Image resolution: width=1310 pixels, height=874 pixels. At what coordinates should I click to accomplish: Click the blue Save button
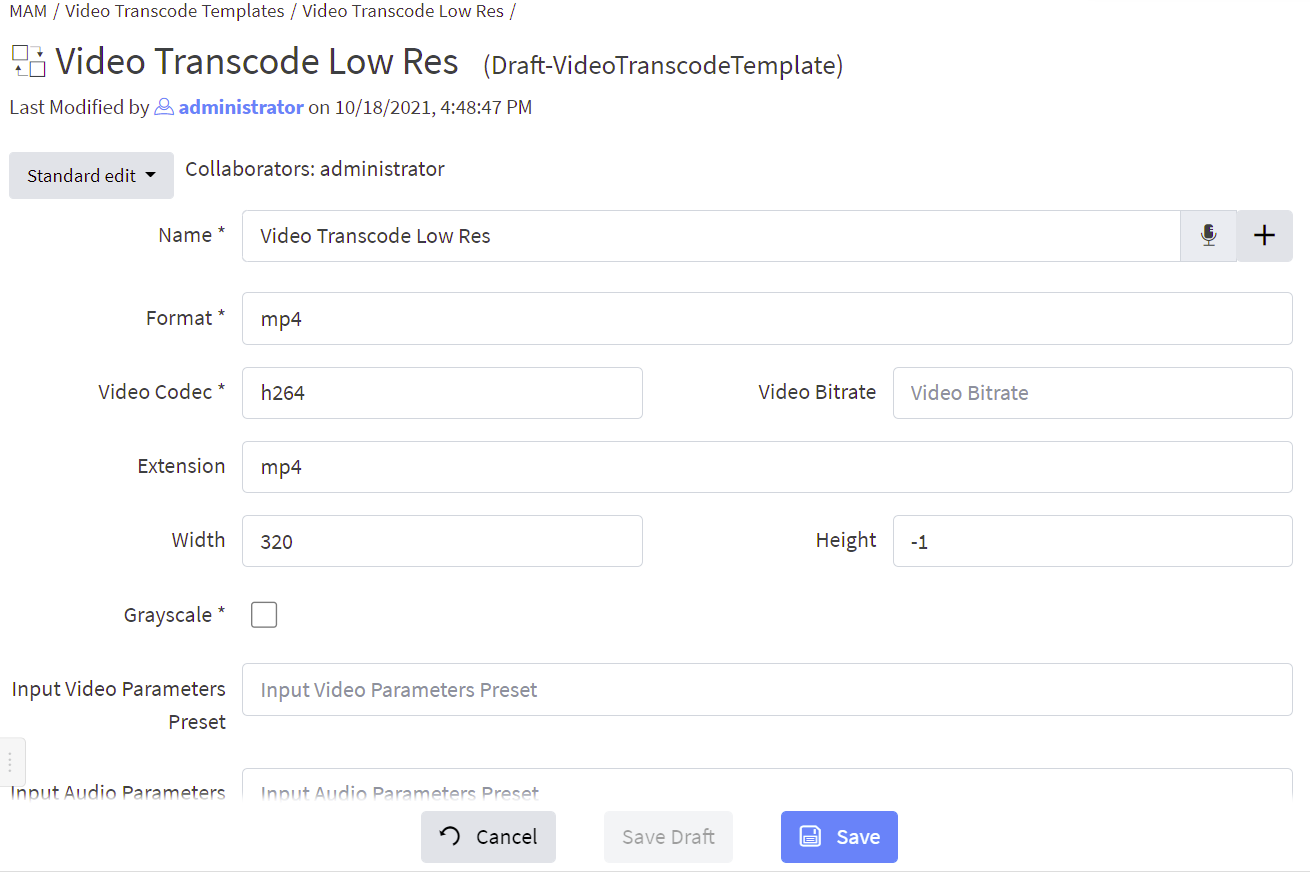coord(839,837)
